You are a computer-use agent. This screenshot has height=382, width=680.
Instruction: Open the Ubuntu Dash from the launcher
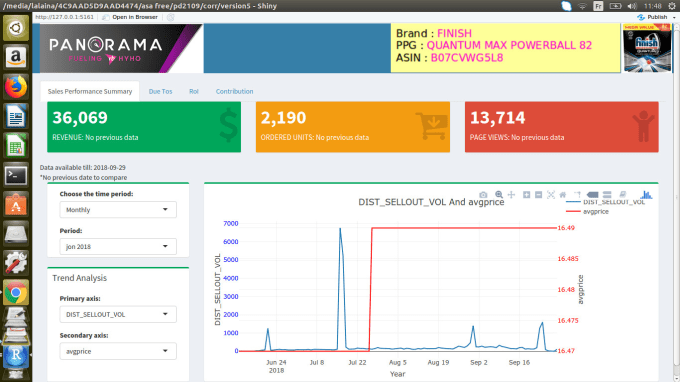coord(16,29)
